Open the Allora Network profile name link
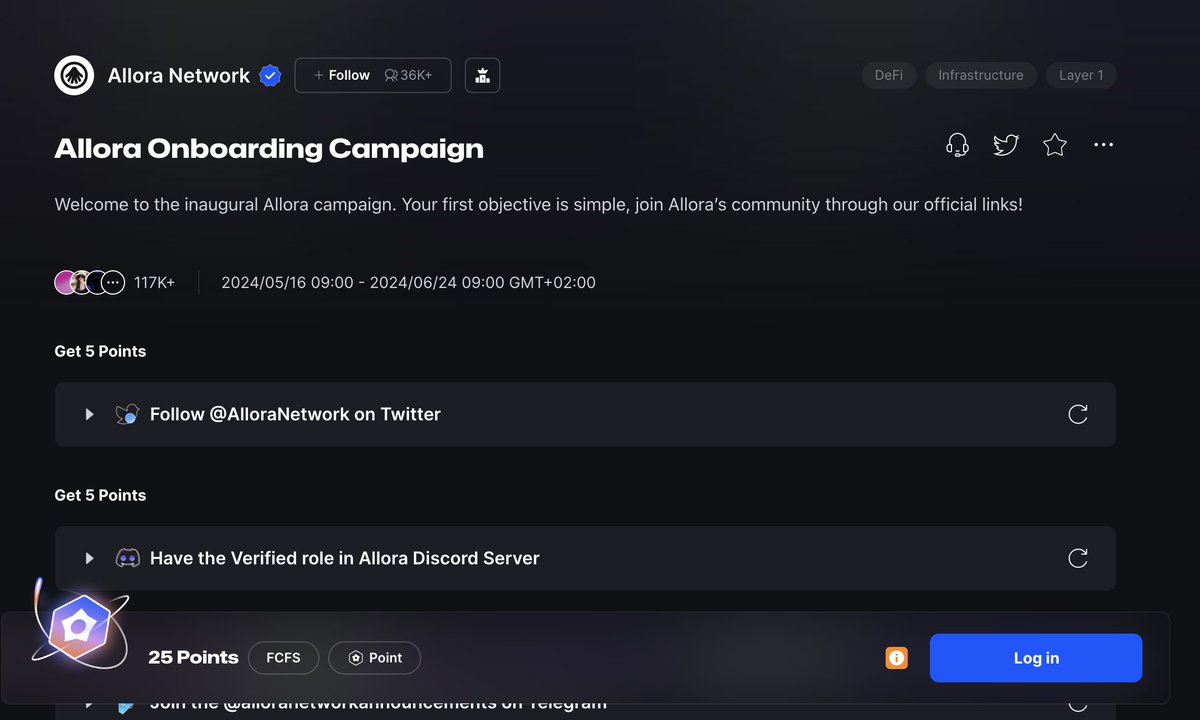1200x720 pixels. pyautogui.click(x=179, y=75)
